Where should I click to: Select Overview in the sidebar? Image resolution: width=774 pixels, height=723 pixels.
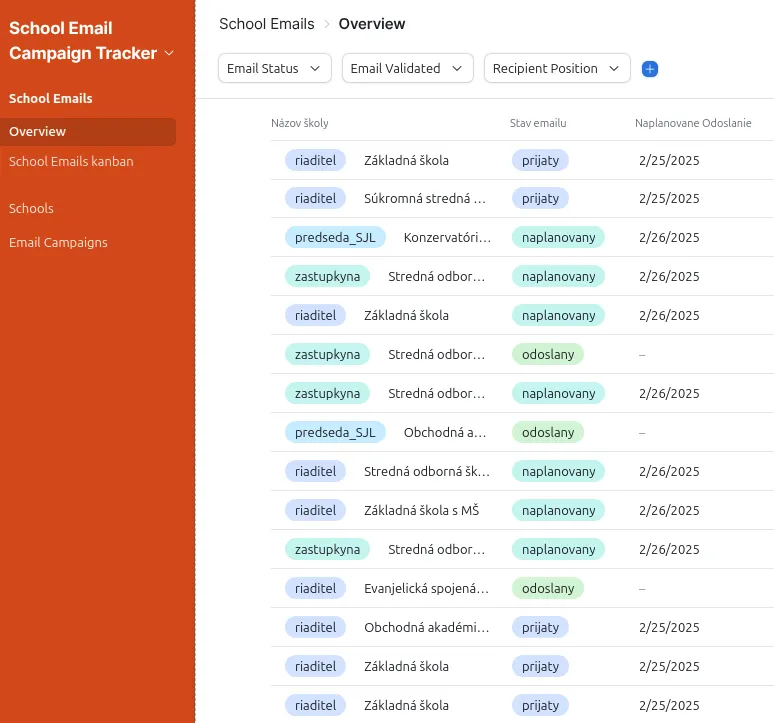38,131
